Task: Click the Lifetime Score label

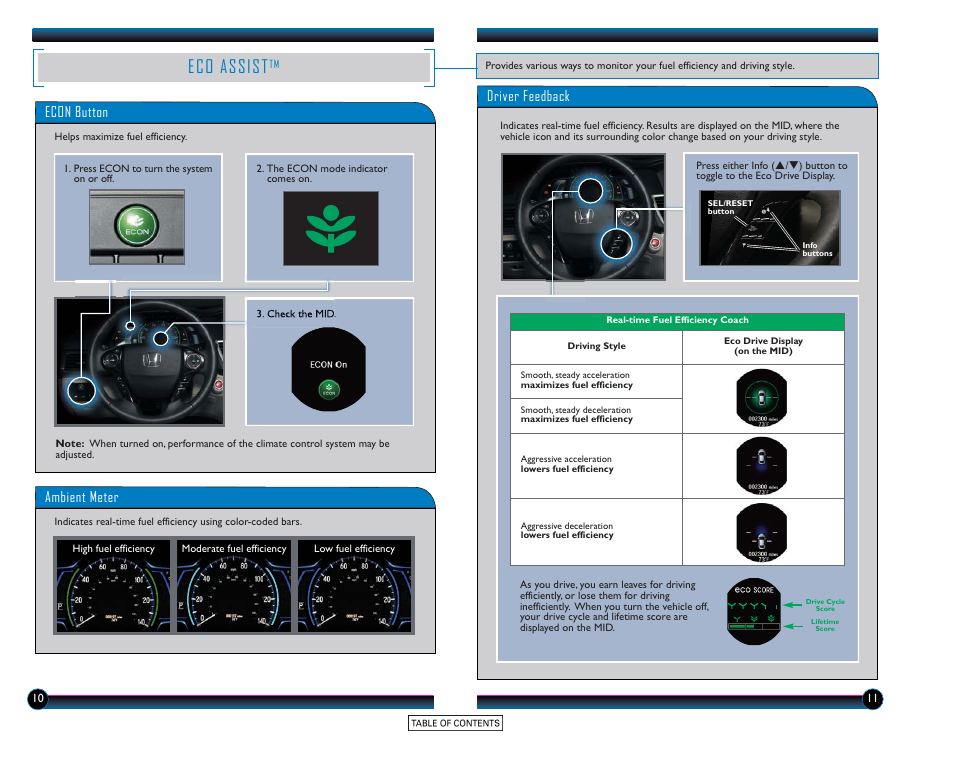Action: pyautogui.click(x=825, y=625)
